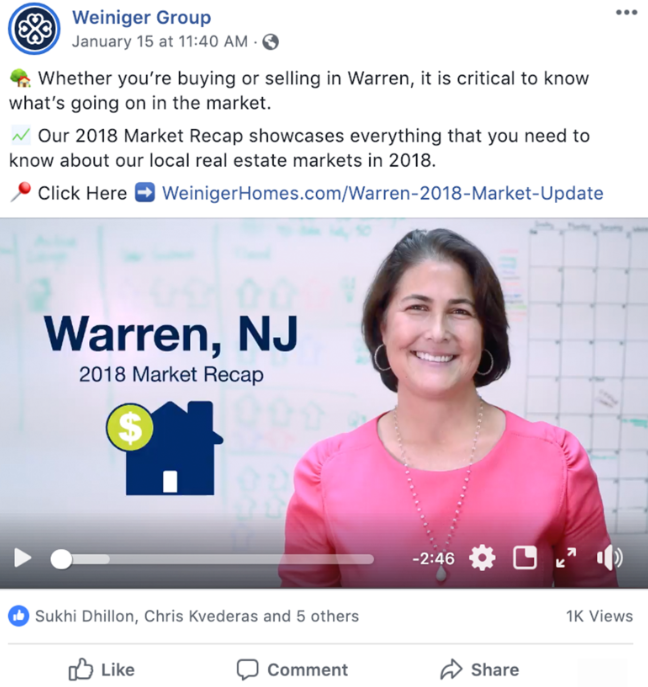The height and width of the screenshot is (687, 648).
Task: Click the remaining time -2:46 label
Action: tap(433, 559)
